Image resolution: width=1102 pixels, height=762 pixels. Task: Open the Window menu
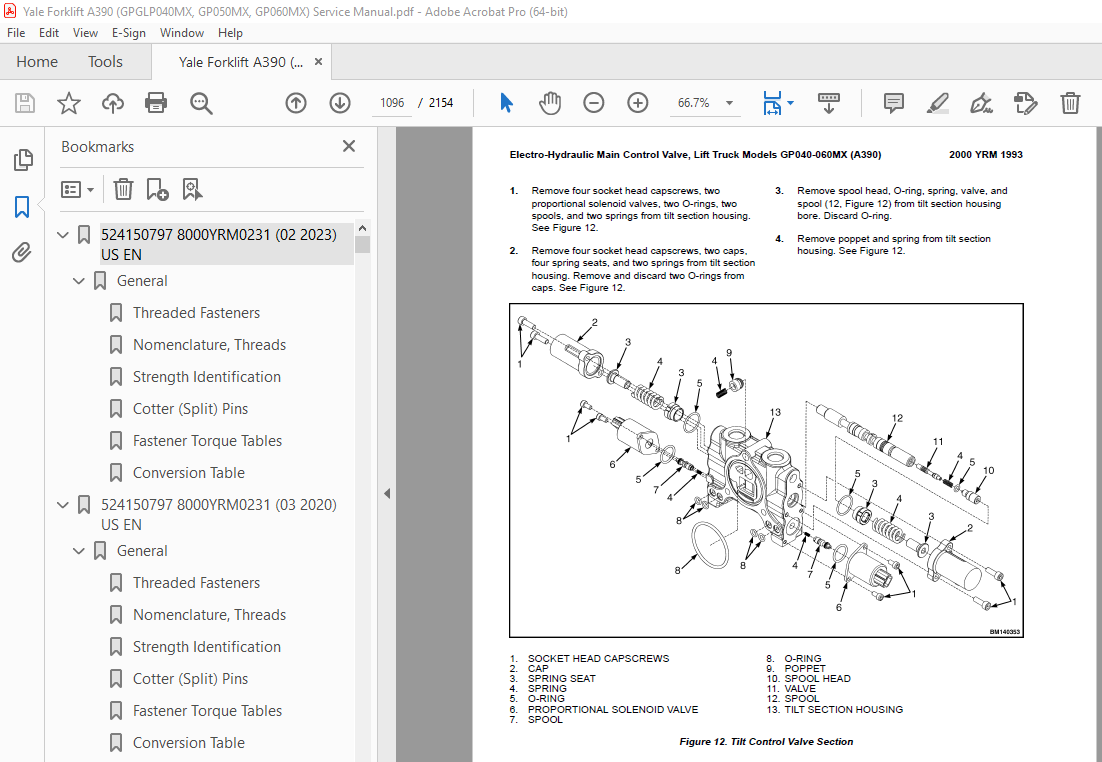point(181,33)
